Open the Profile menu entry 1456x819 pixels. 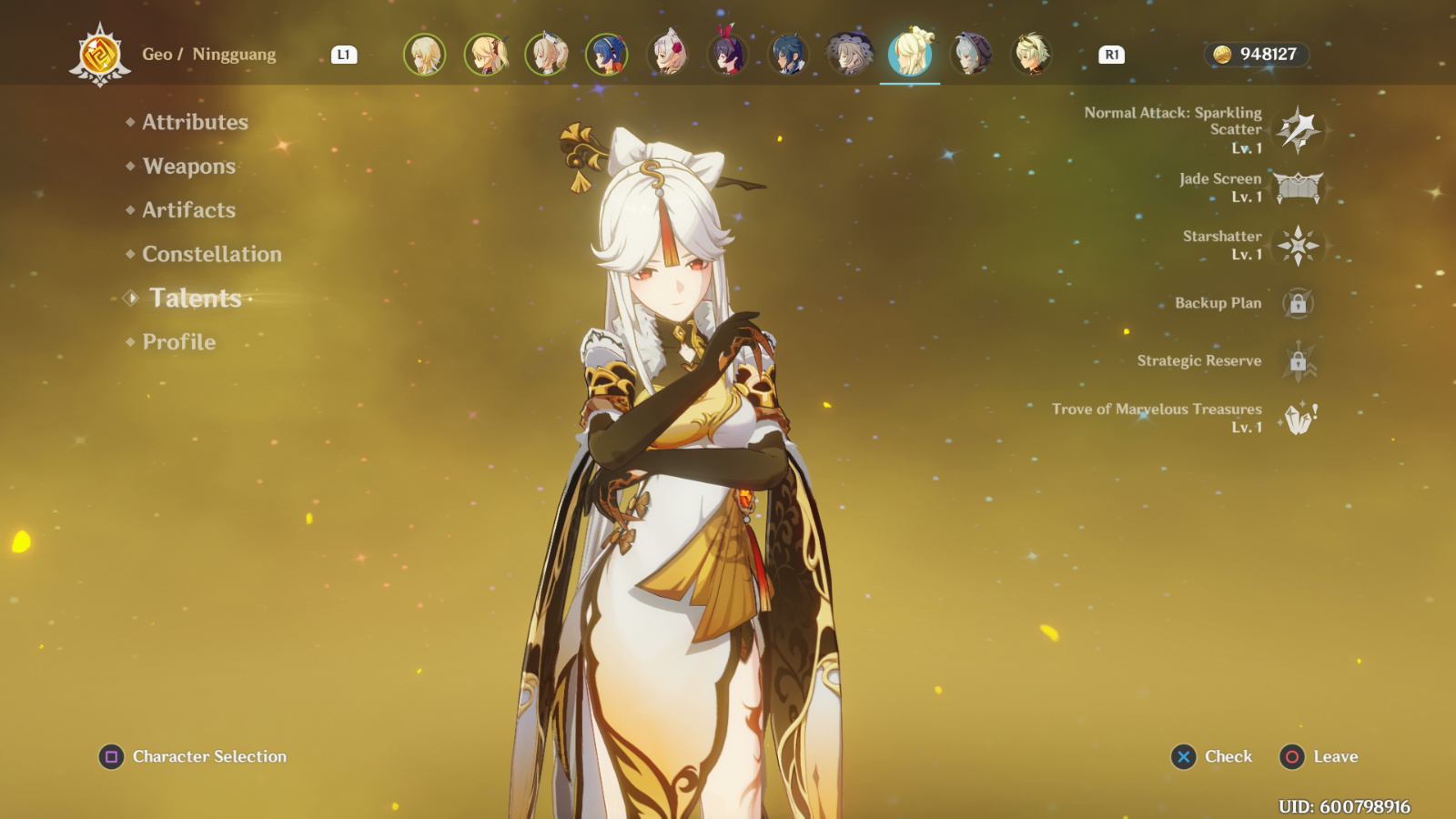(178, 342)
